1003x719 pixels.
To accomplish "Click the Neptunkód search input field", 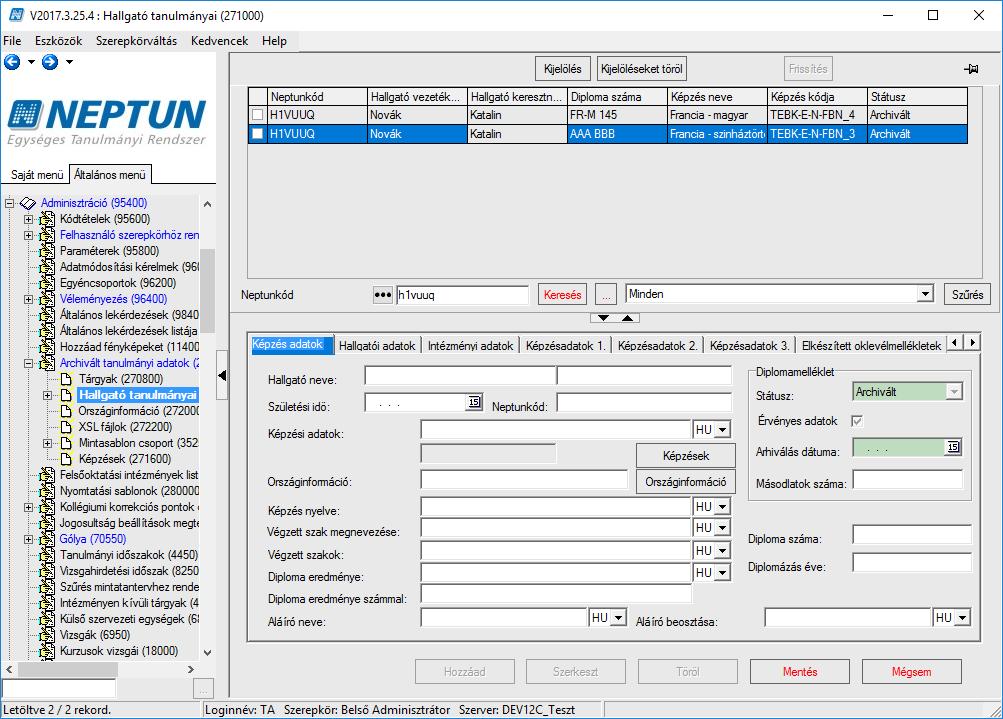I will pos(462,295).
